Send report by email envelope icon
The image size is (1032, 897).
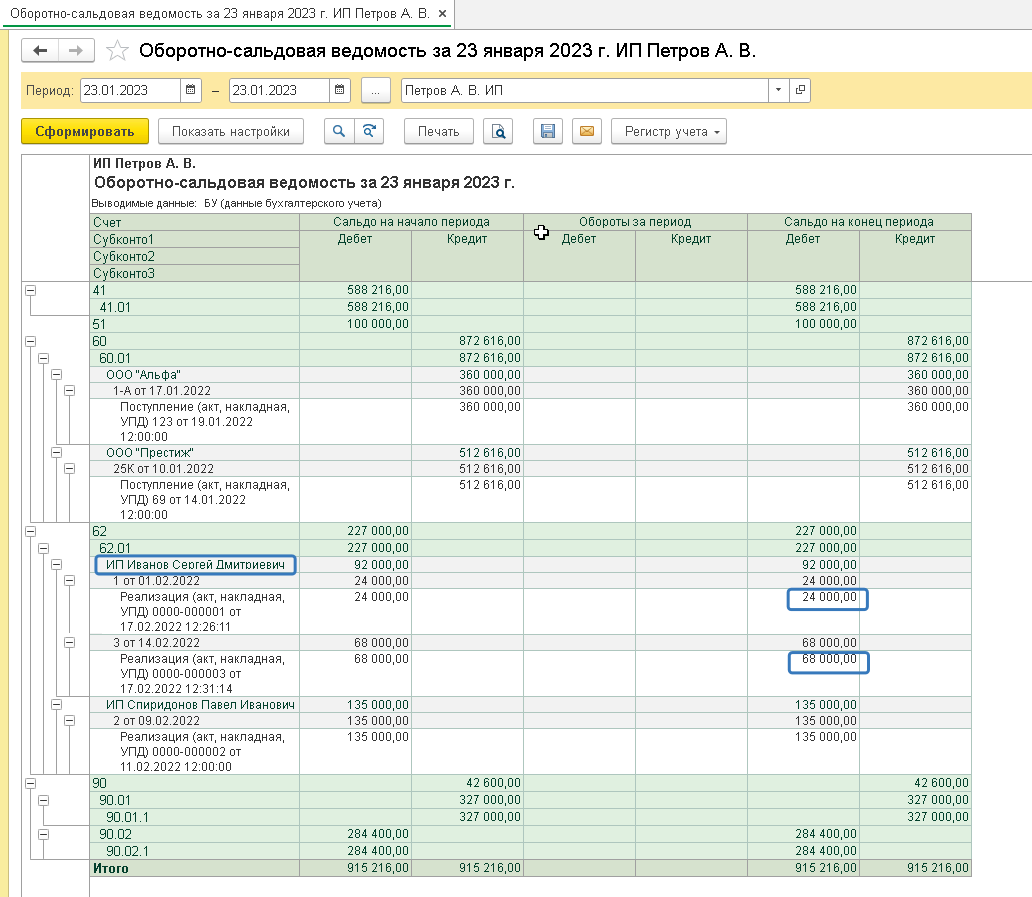click(x=587, y=131)
